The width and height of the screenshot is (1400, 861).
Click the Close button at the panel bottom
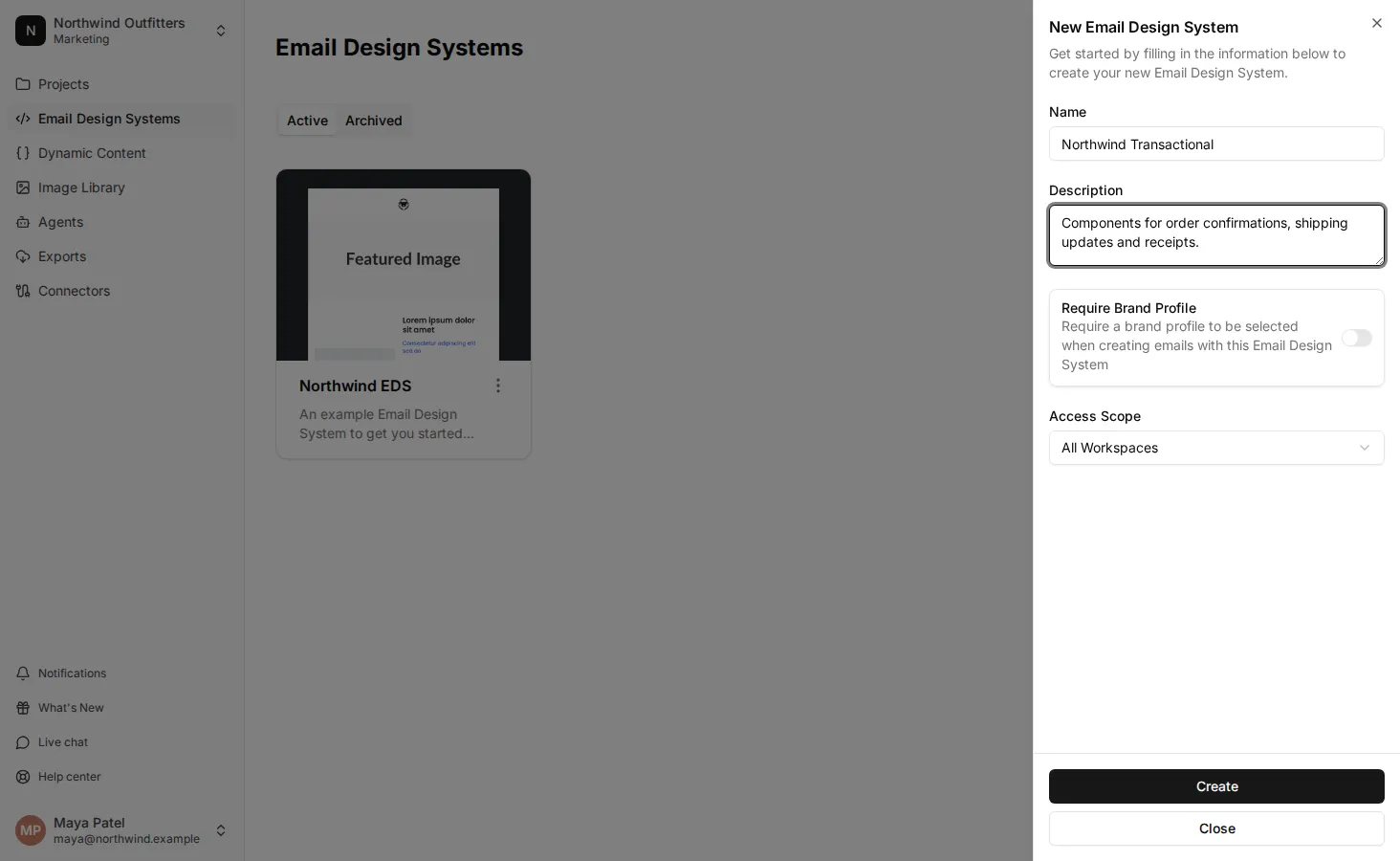tap(1216, 828)
